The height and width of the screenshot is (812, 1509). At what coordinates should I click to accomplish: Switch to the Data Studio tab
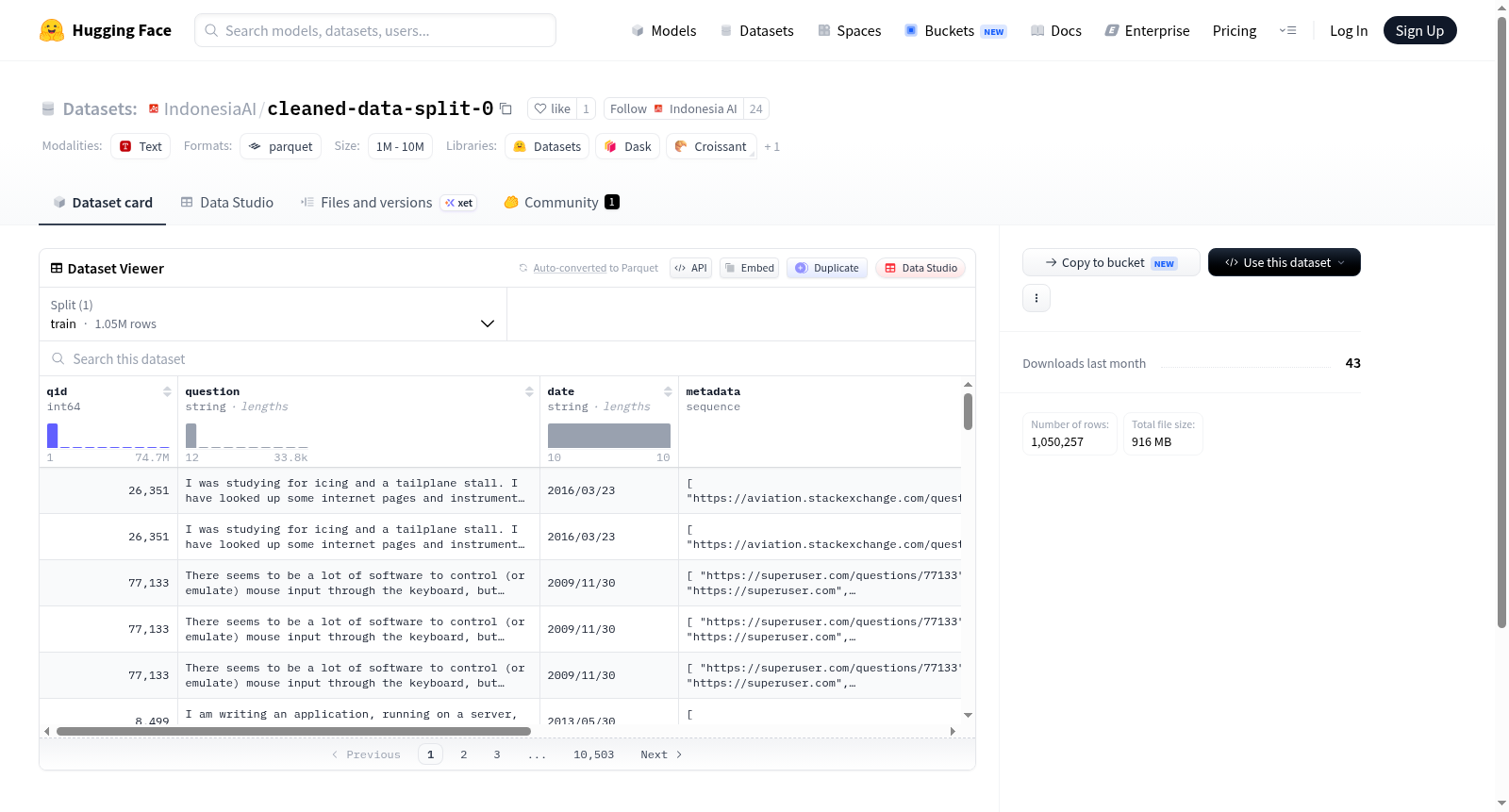pos(227,203)
